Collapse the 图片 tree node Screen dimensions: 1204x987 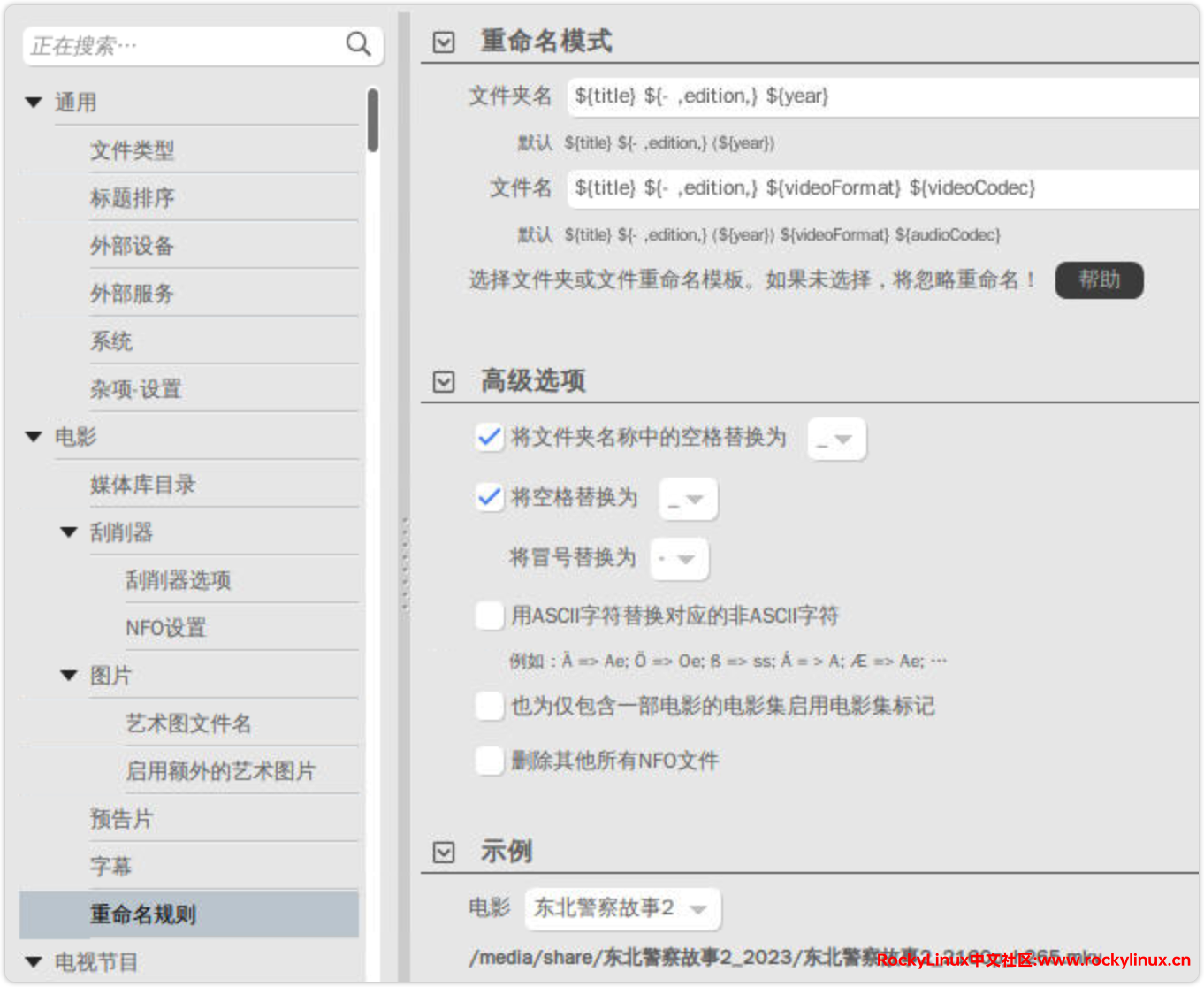point(69,676)
